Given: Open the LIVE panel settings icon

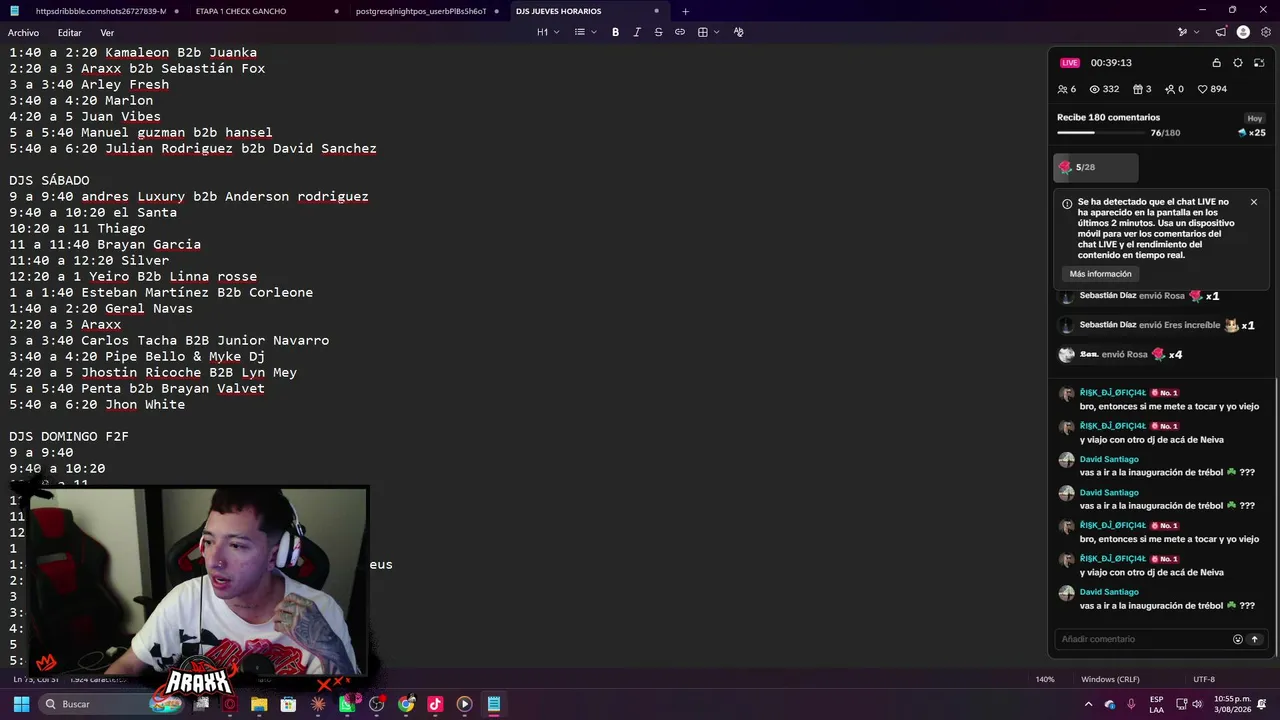Looking at the screenshot, I should 1238,63.
